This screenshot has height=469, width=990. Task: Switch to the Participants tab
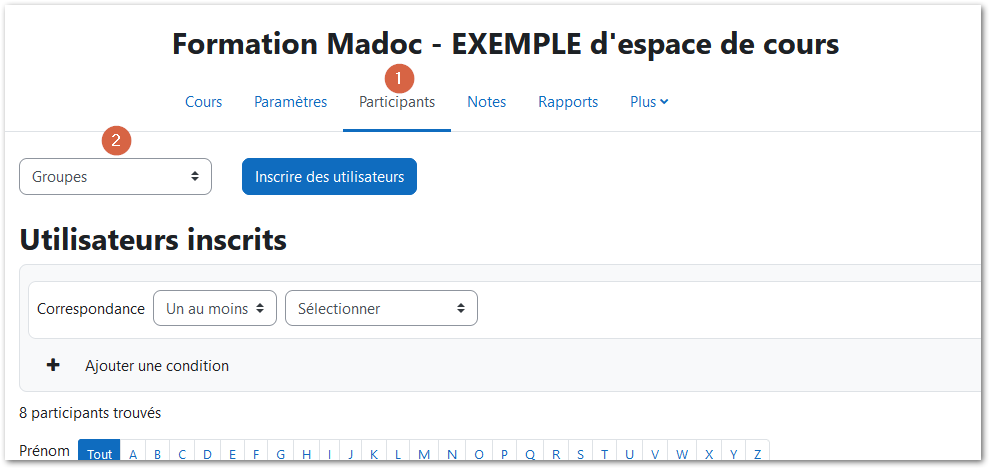pos(397,102)
